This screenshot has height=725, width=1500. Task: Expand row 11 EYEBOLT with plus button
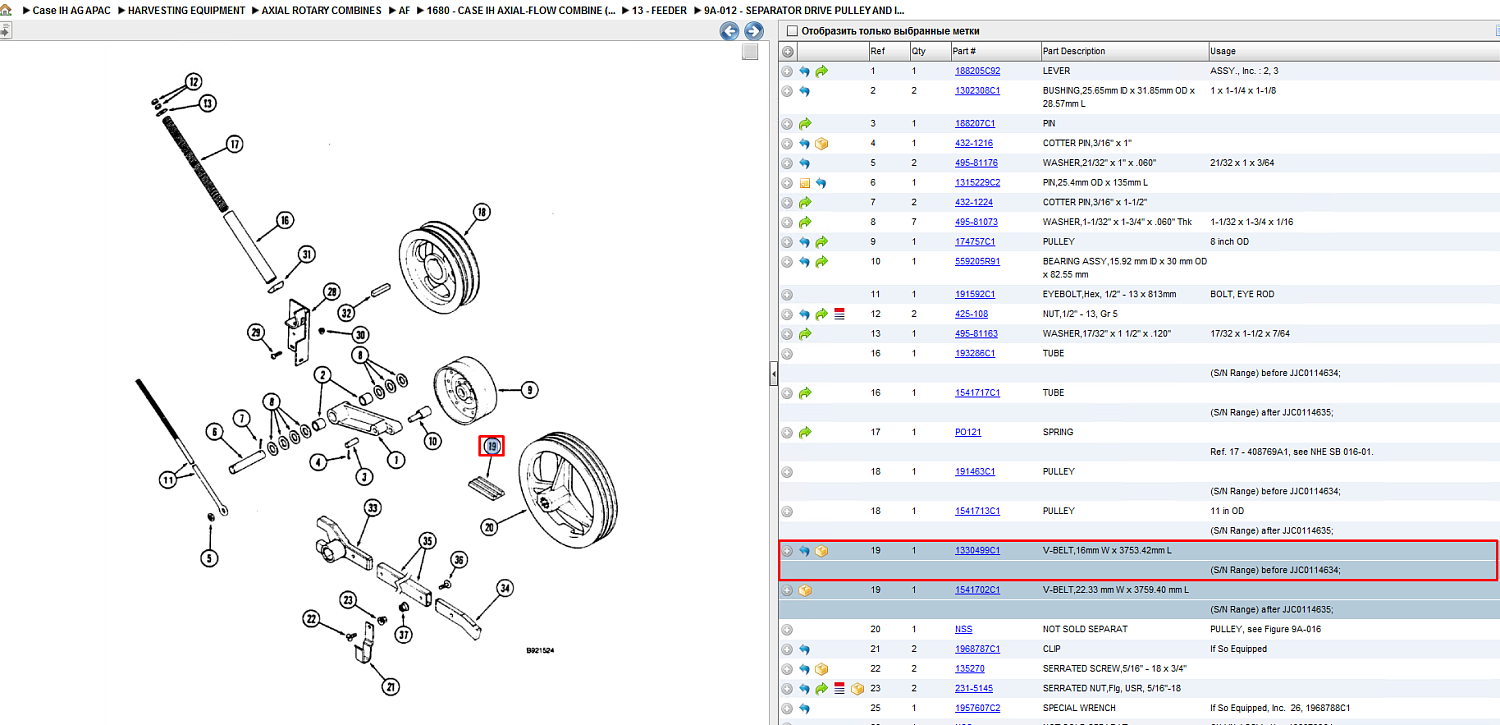click(787, 294)
